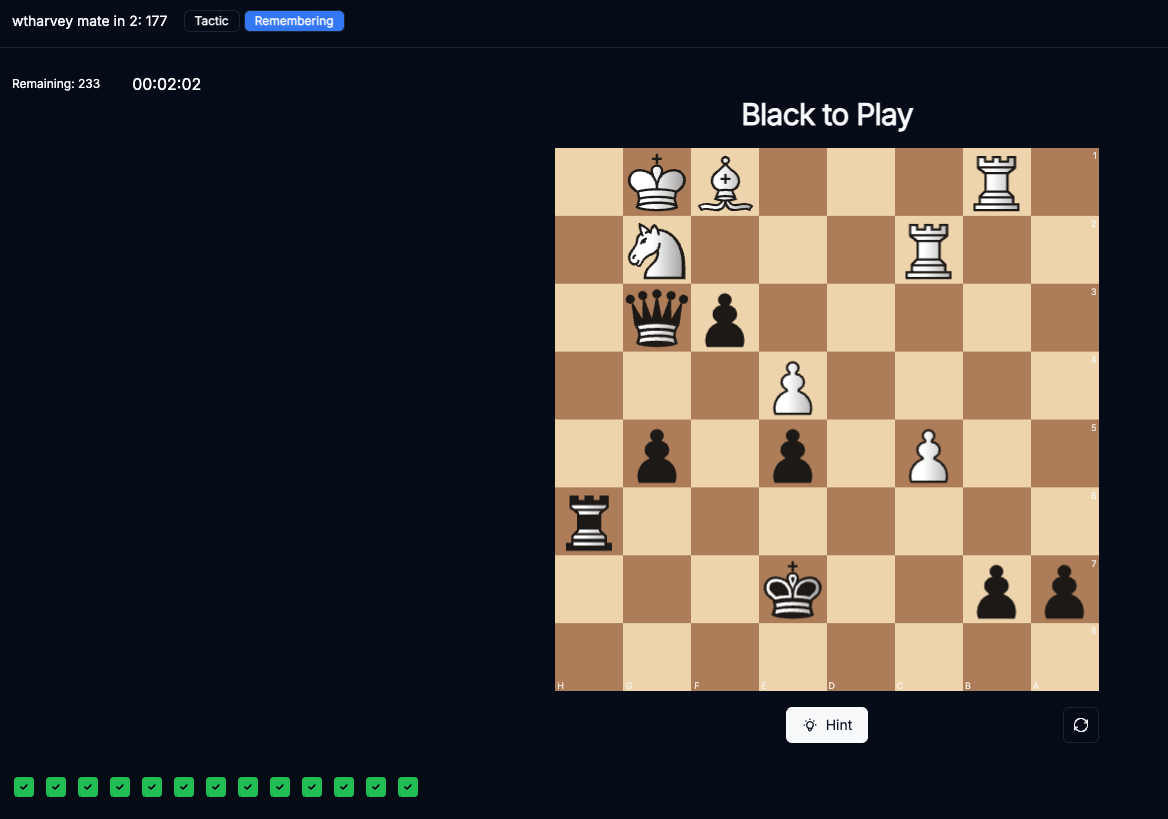Screen dimensions: 1168x819
Task: Click the black king on e7
Action: (793, 590)
